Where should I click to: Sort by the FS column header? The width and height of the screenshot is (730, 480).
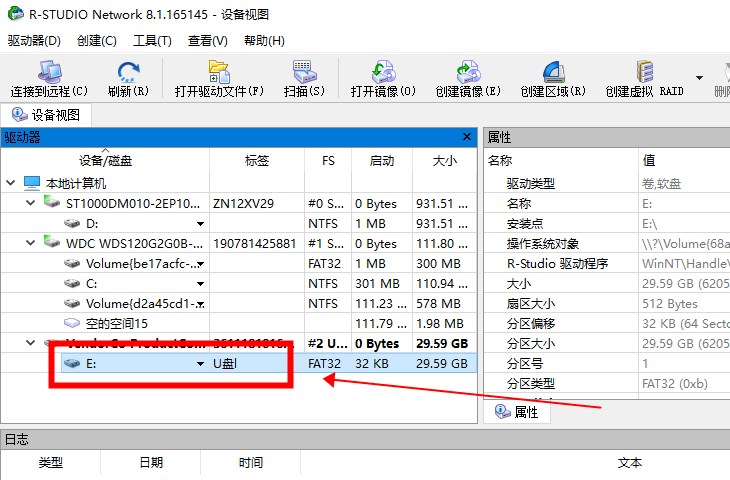[x=328, y=161]
